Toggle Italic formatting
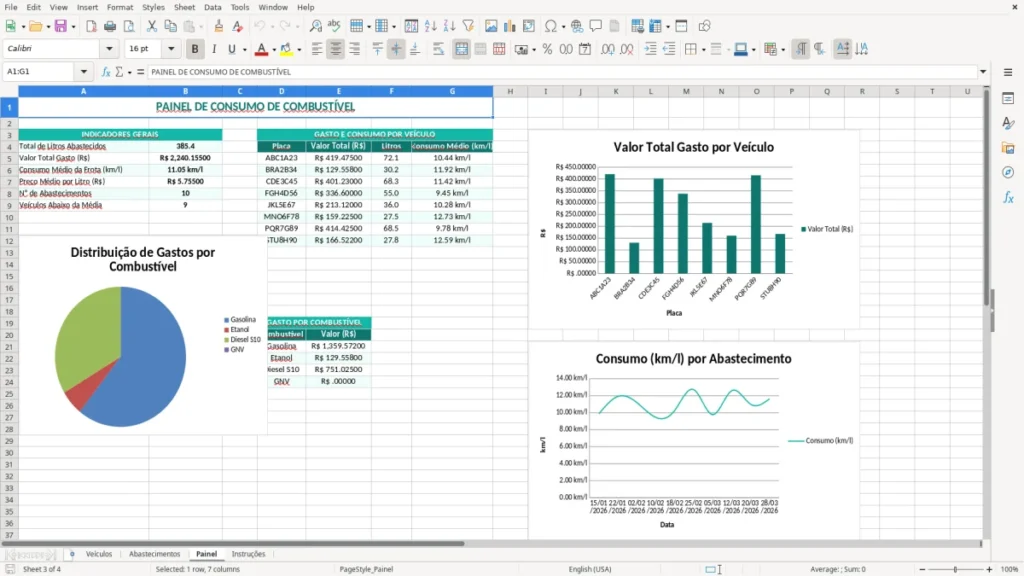1024x576 pixels. click(214, 49)
